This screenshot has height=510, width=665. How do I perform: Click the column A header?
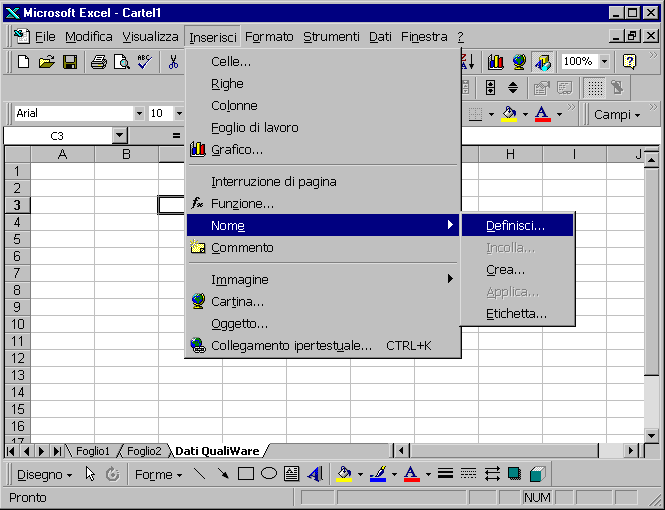coord(62,154)
